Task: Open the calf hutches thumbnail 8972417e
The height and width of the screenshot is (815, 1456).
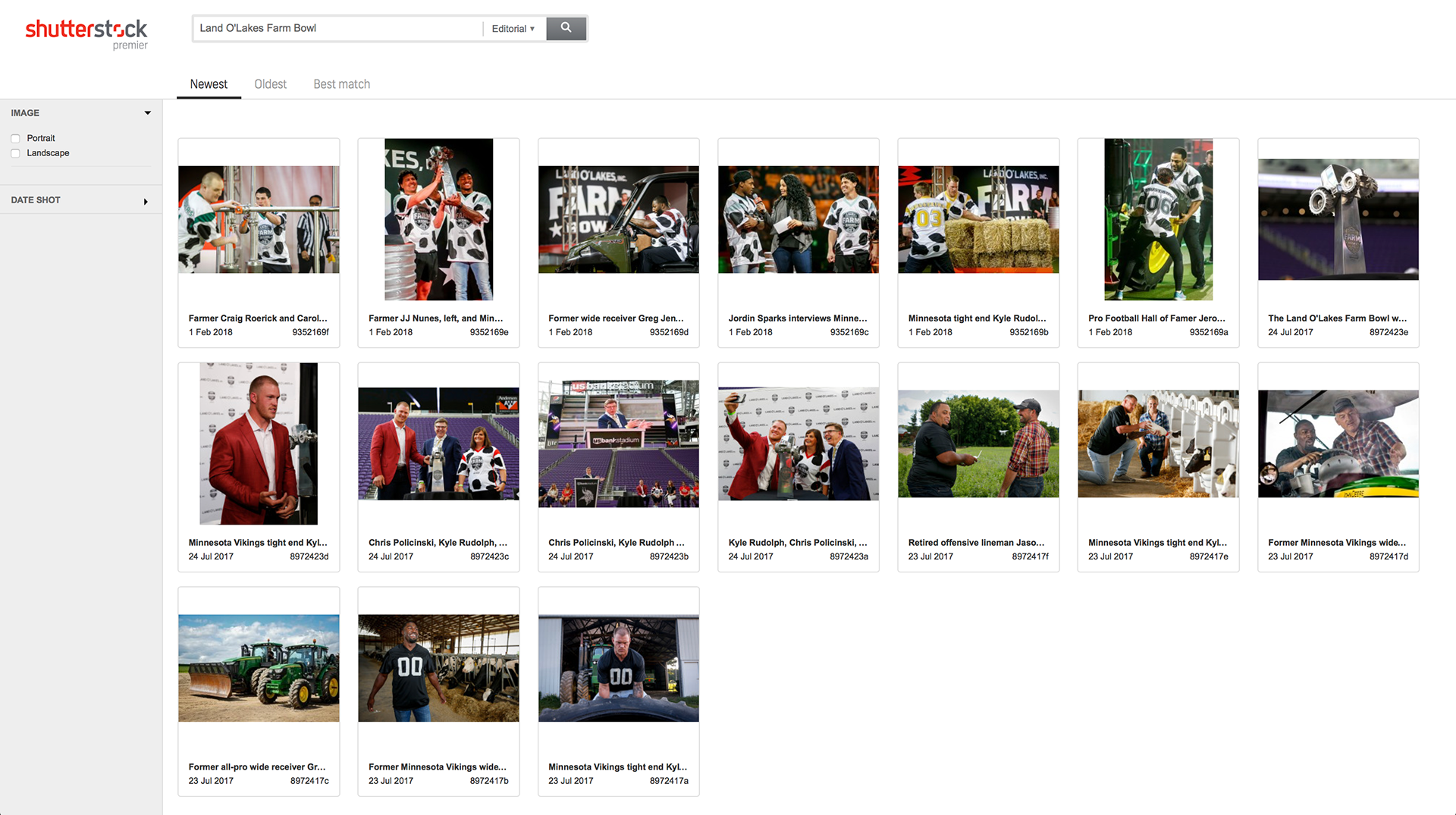Action: pos(1158,444)
